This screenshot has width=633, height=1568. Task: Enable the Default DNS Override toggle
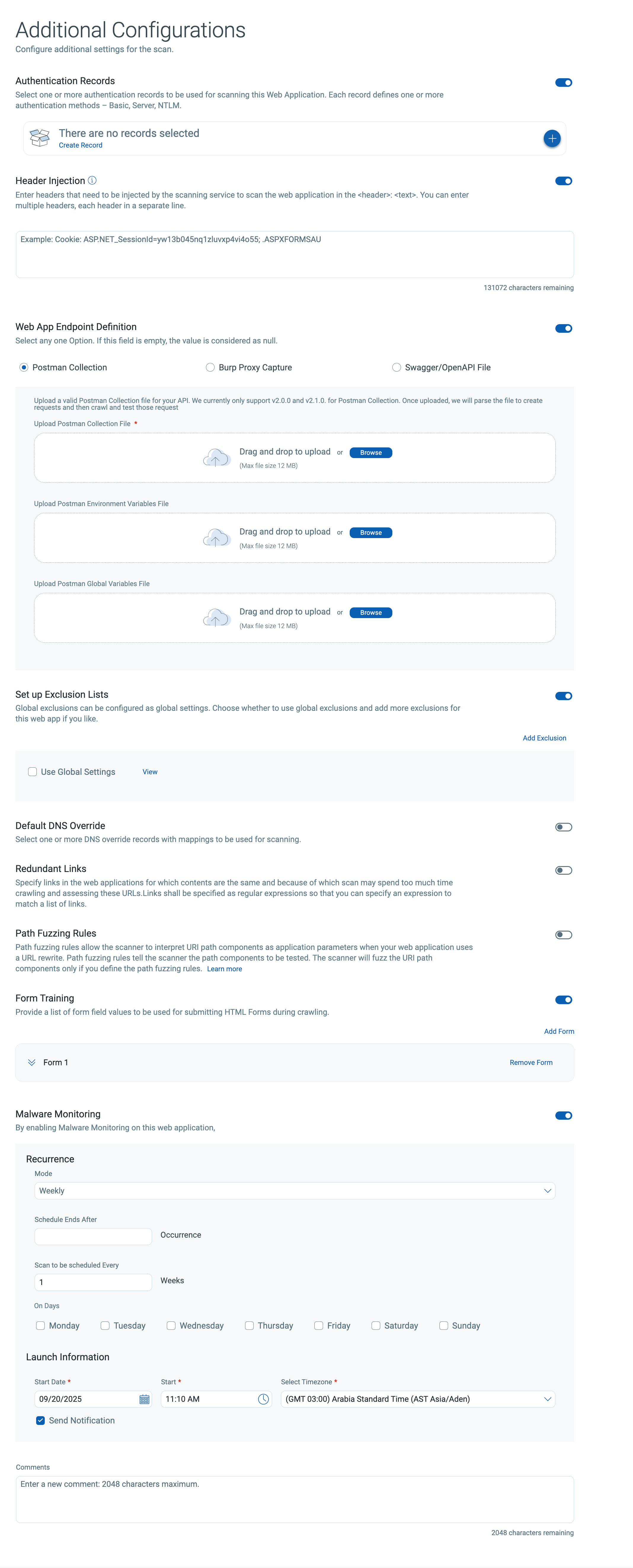point(563,827)
